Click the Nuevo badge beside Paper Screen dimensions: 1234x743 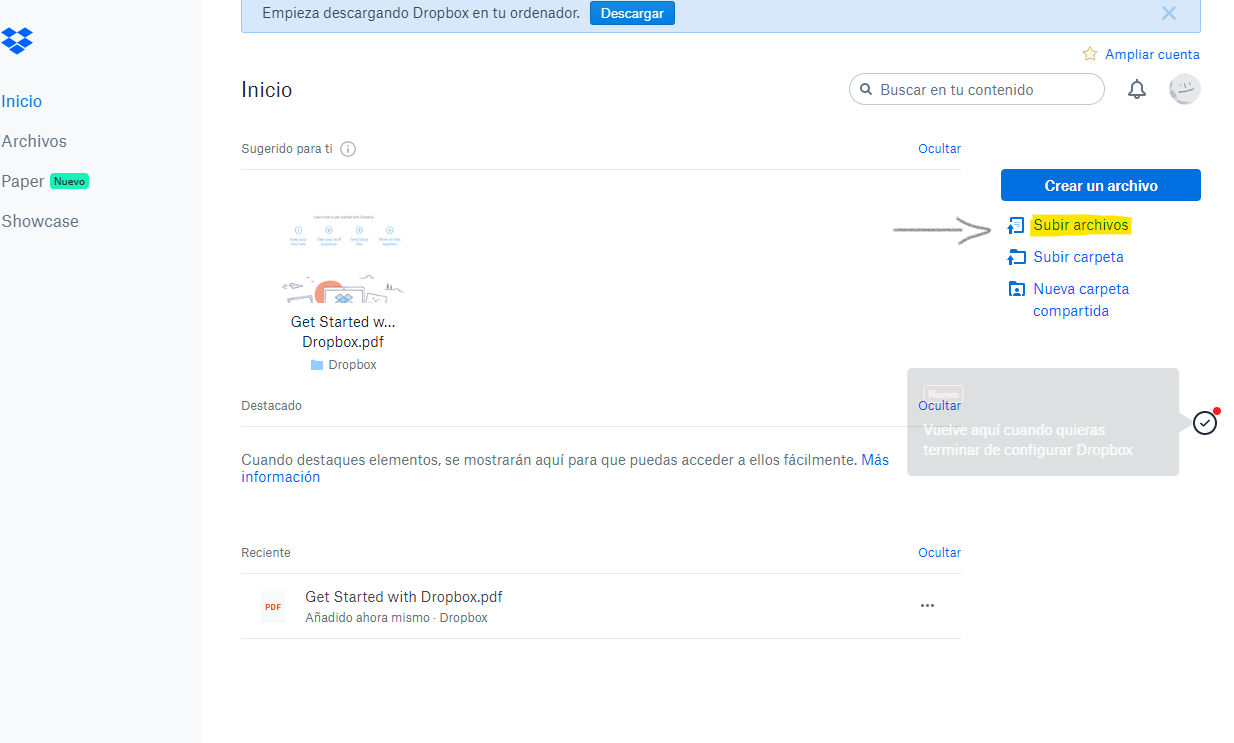click(x=69, y=181)
